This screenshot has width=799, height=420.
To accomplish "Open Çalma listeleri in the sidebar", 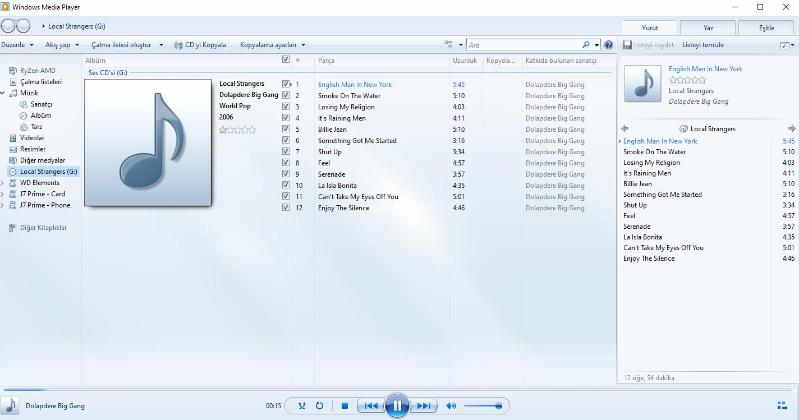I will pos(41,82).
